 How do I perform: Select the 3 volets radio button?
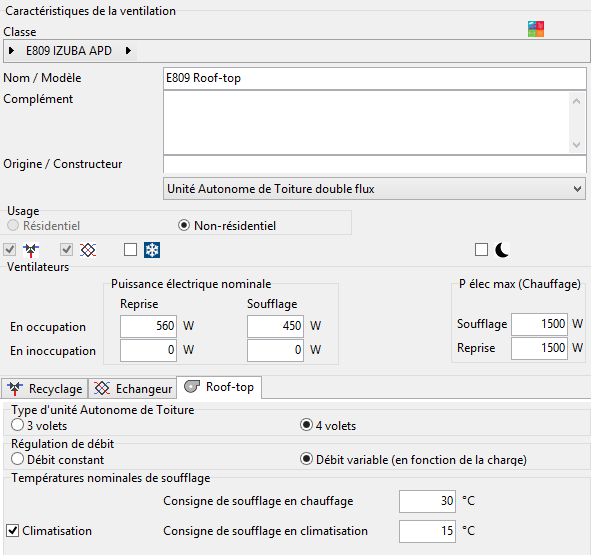tap(17, 425)
